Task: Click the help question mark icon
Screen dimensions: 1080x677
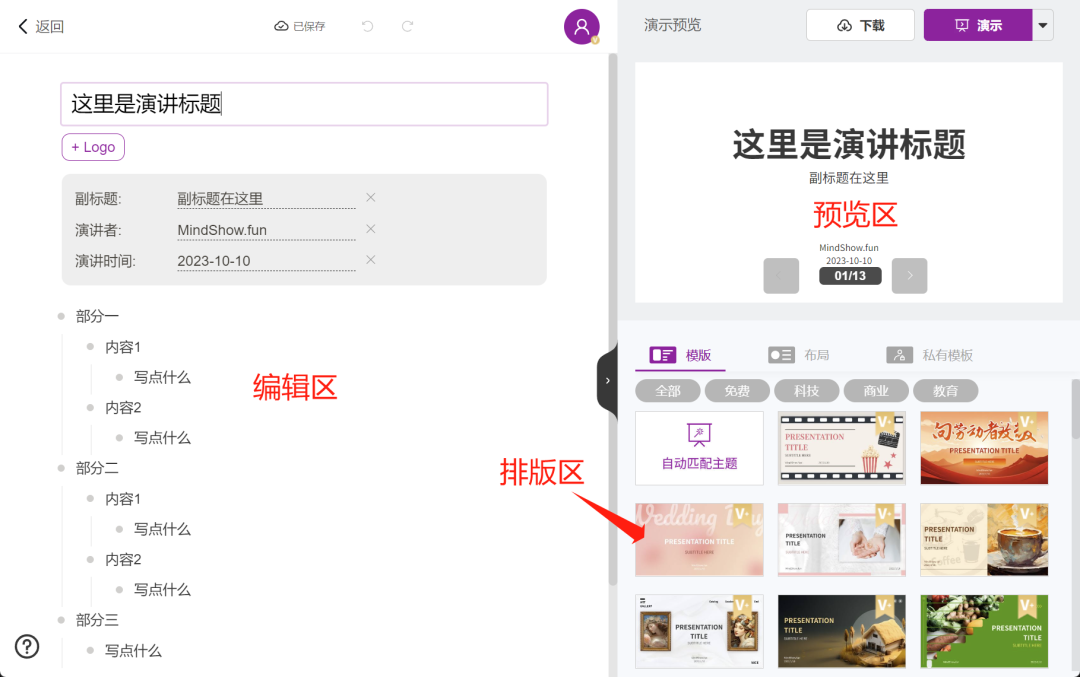Action: (27, 646)
